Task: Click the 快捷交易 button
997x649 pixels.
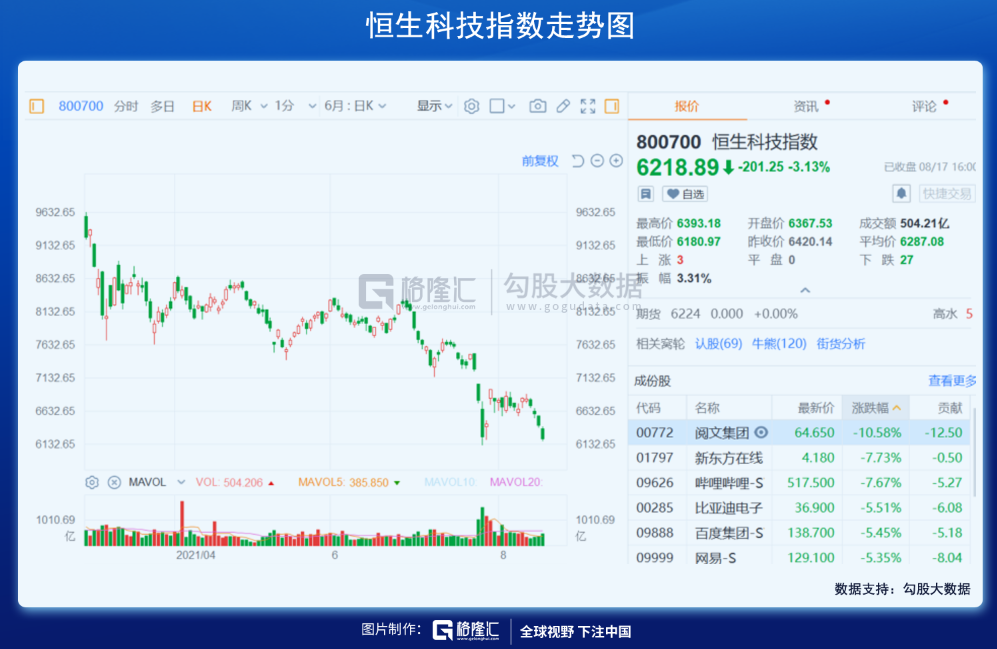Action: pos(947,193)
